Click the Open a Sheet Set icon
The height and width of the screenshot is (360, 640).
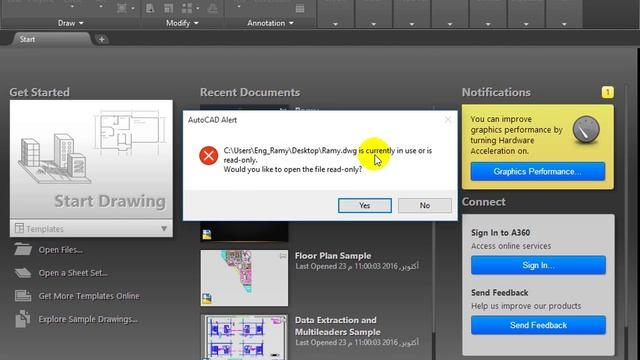(x=23, y=273)
